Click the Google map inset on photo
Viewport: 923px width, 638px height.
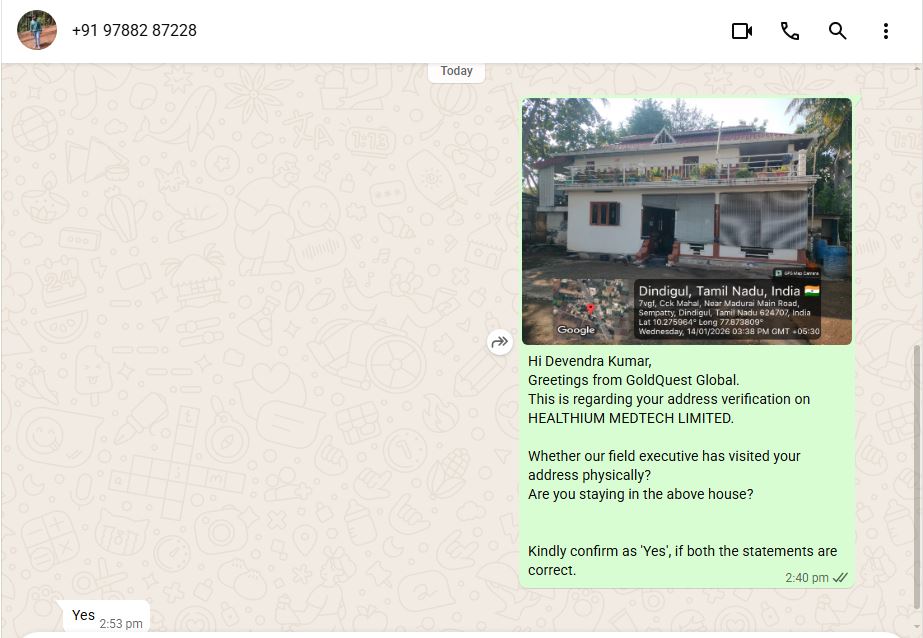click(590, 310)
